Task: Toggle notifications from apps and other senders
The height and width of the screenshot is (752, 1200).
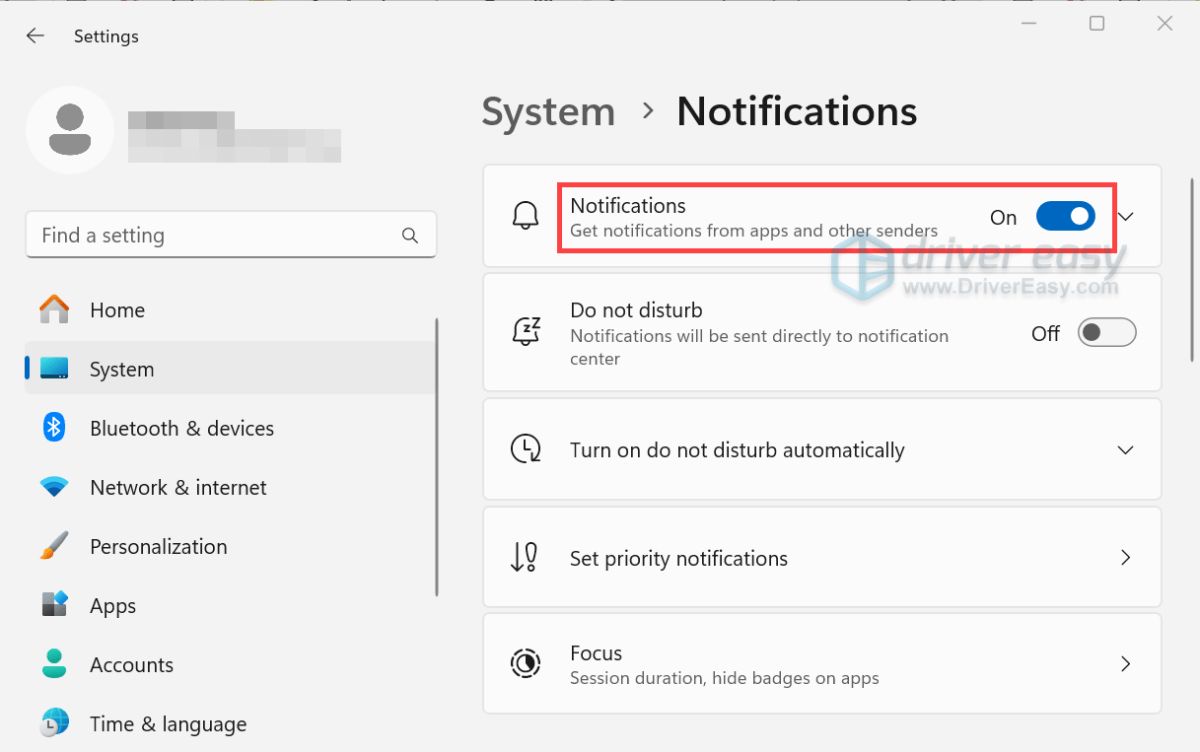Action: point(1066,216)
